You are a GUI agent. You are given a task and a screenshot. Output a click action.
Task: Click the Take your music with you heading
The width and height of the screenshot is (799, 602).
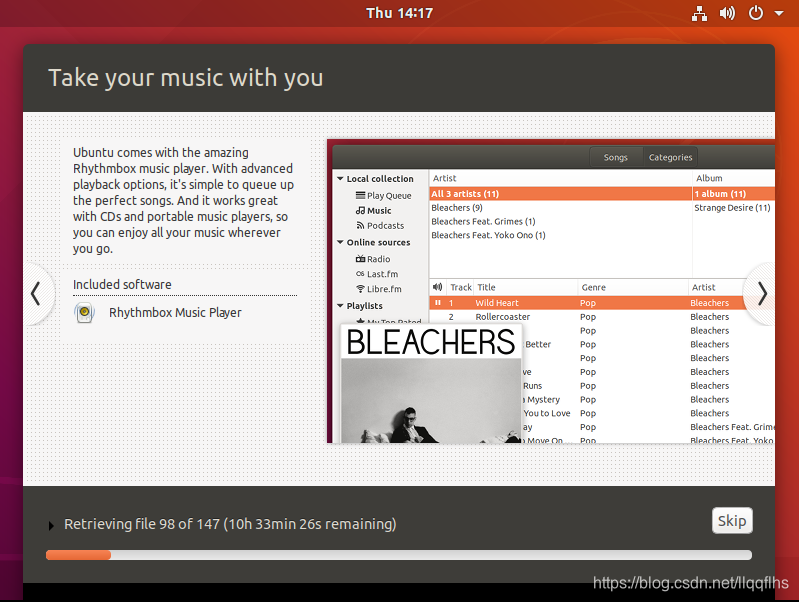coord(185,78)
